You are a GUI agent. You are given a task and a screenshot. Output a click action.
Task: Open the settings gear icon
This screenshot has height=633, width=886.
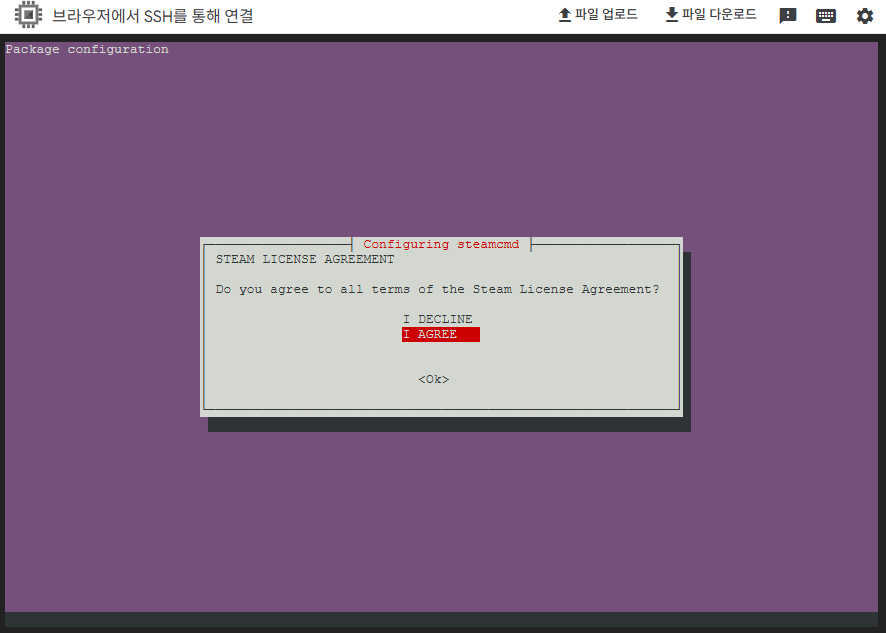865,16
